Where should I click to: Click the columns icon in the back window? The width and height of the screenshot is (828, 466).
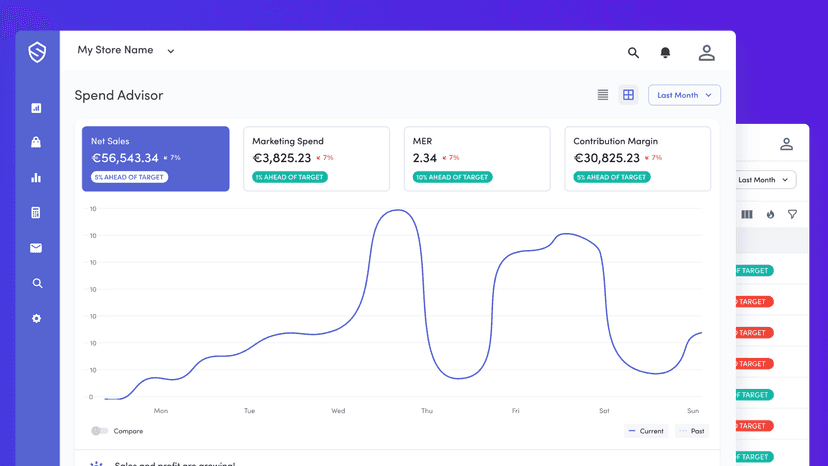(x=747, y=214)
